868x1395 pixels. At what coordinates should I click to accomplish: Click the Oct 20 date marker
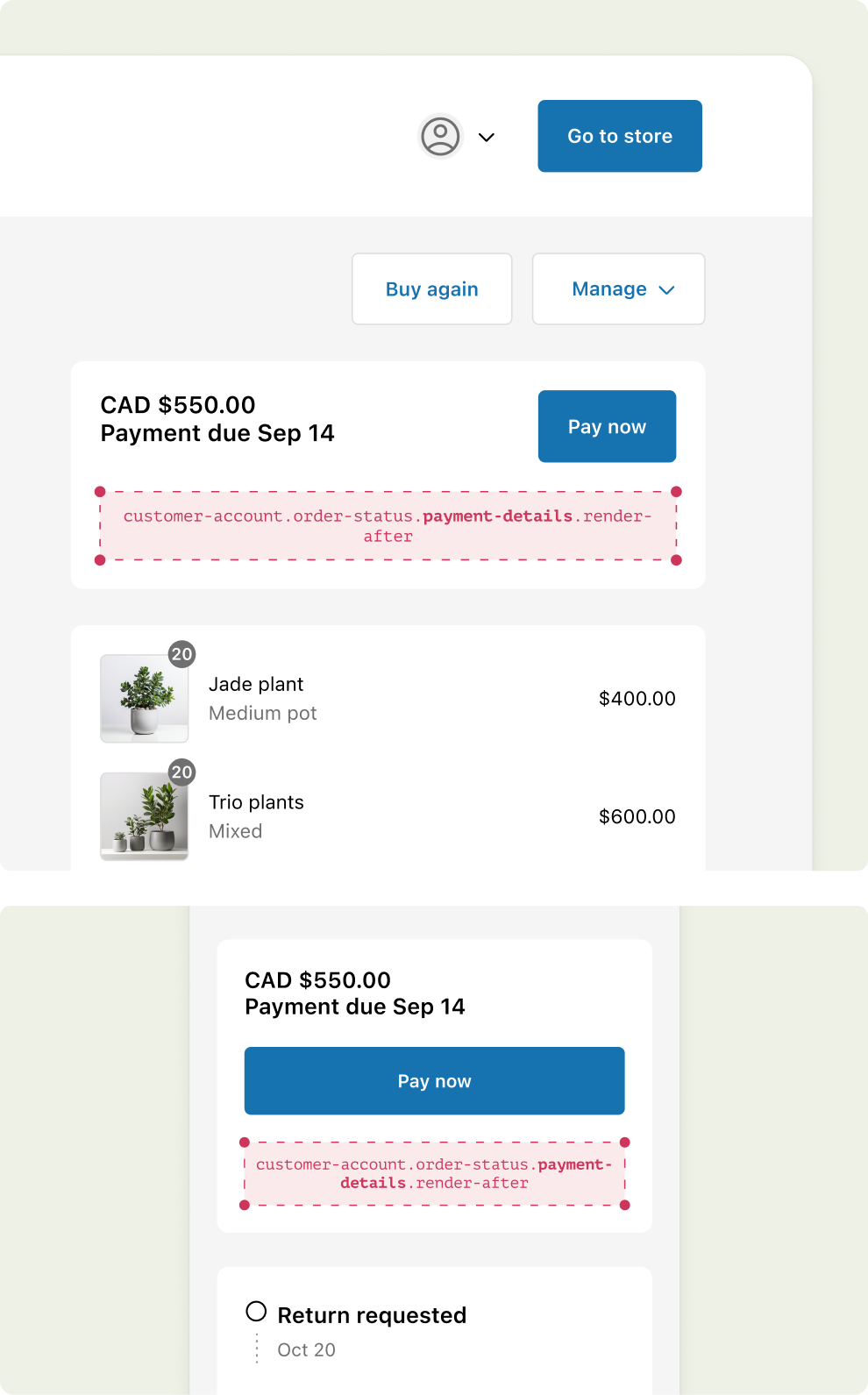click(x=306, y=1349)
